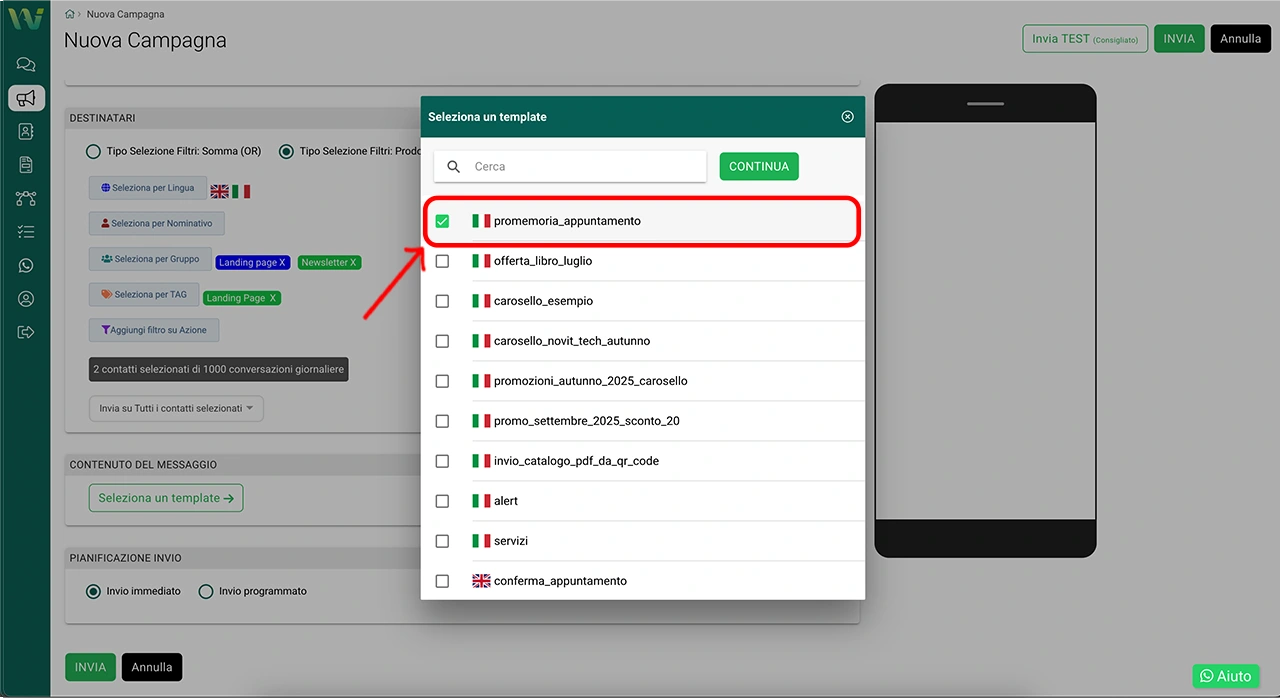
Task: Open the user profile sidebar icon
Action: coord(26,299)
